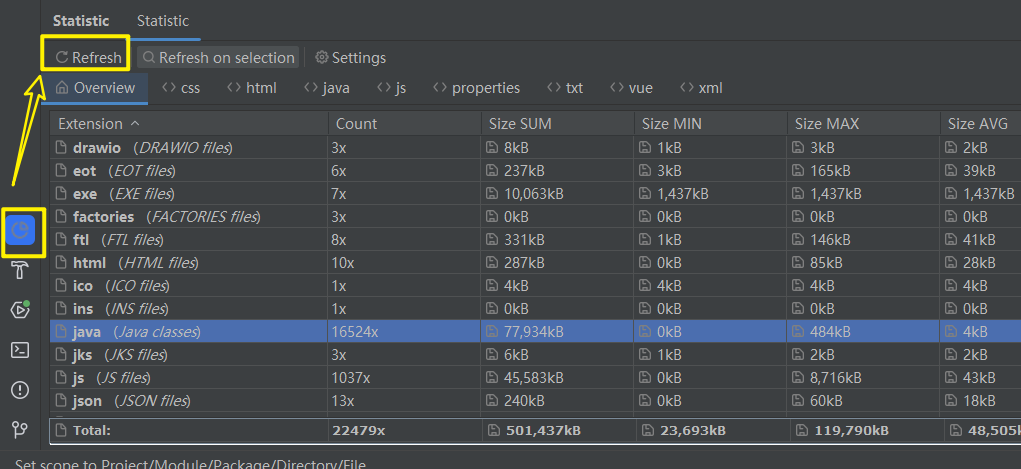Image resolution: width=1021 pixels, height=469 pixels.
Task: Click the html files row icon
Action: click(x=60, y=263)
